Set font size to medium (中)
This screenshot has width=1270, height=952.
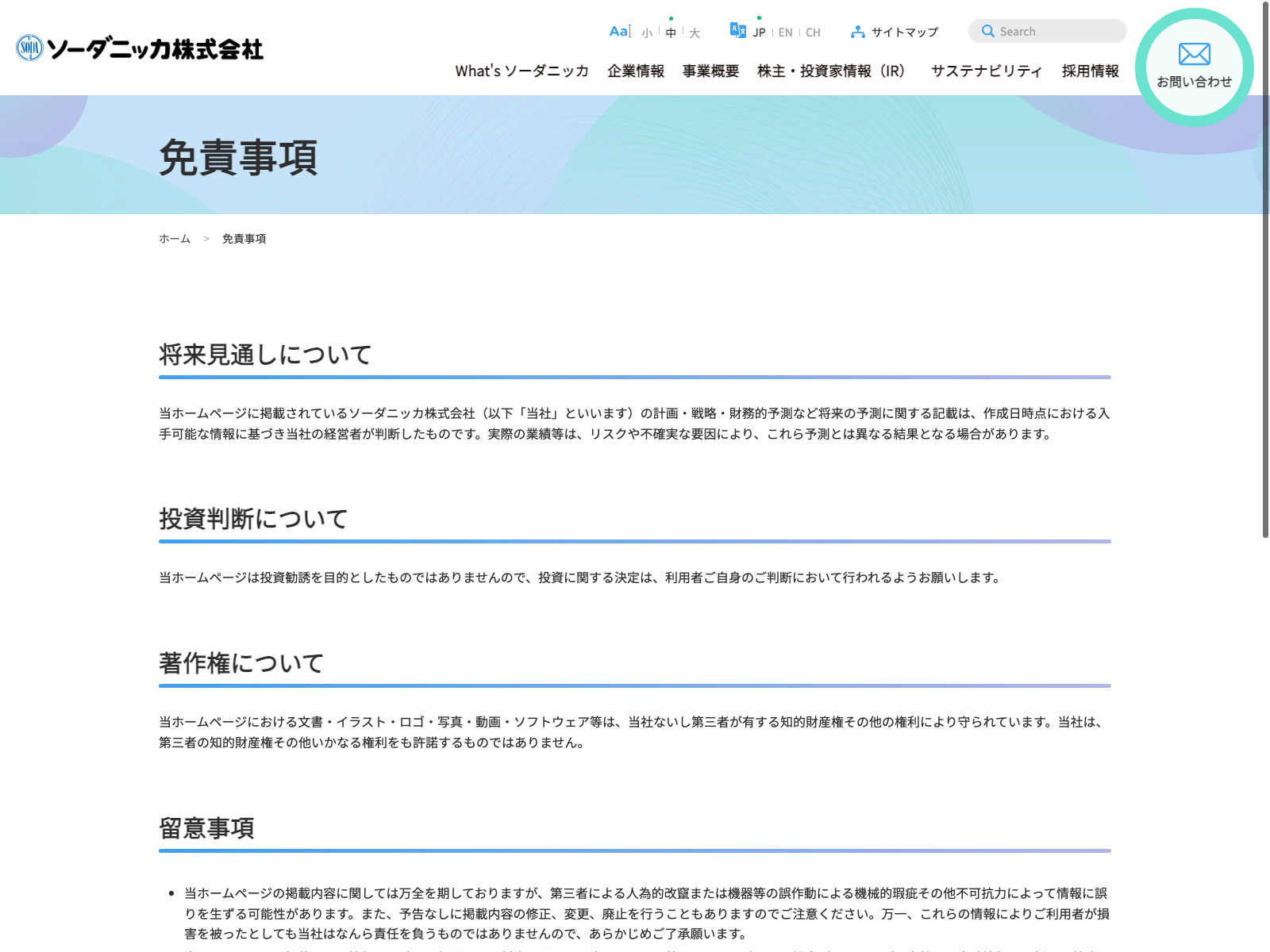(x=671, y=33)
